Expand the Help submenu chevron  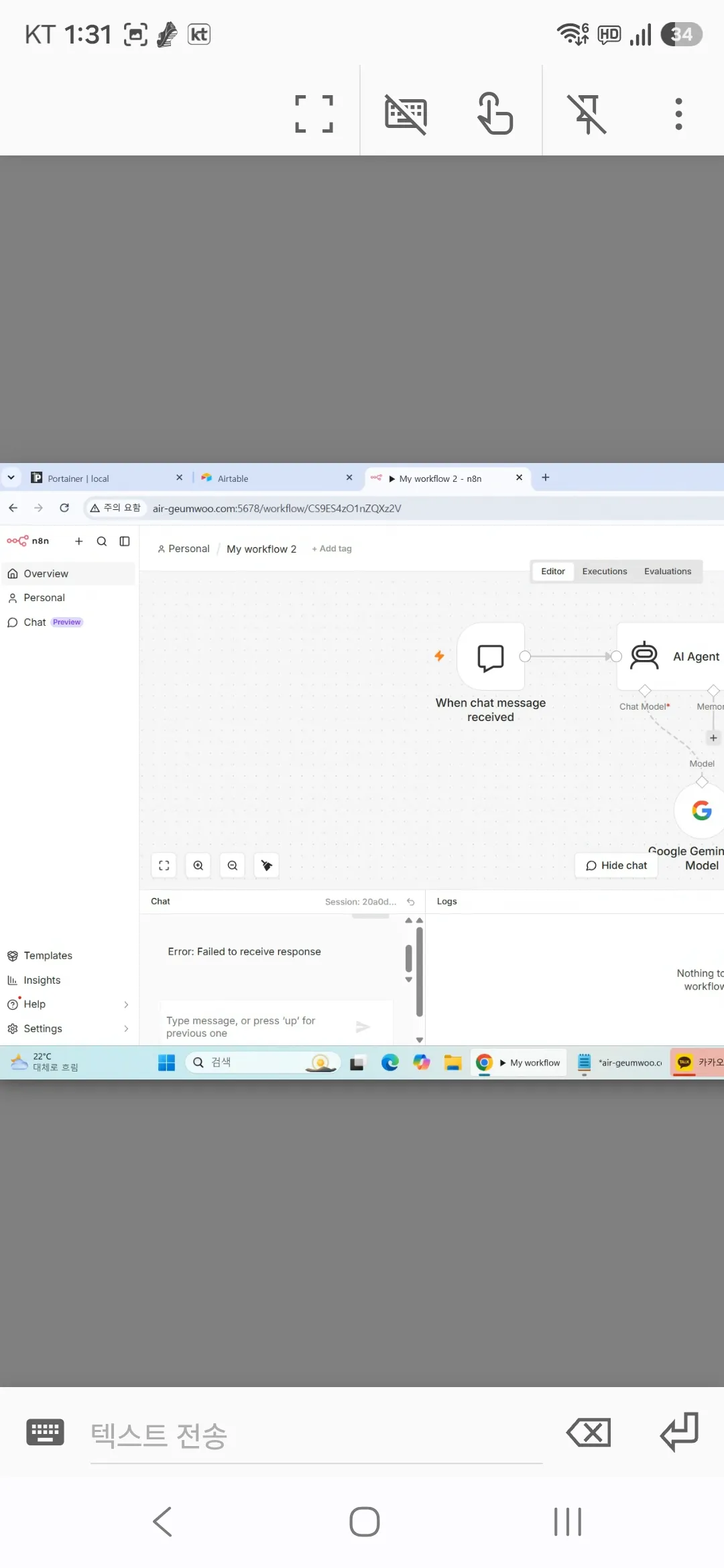126,1004
